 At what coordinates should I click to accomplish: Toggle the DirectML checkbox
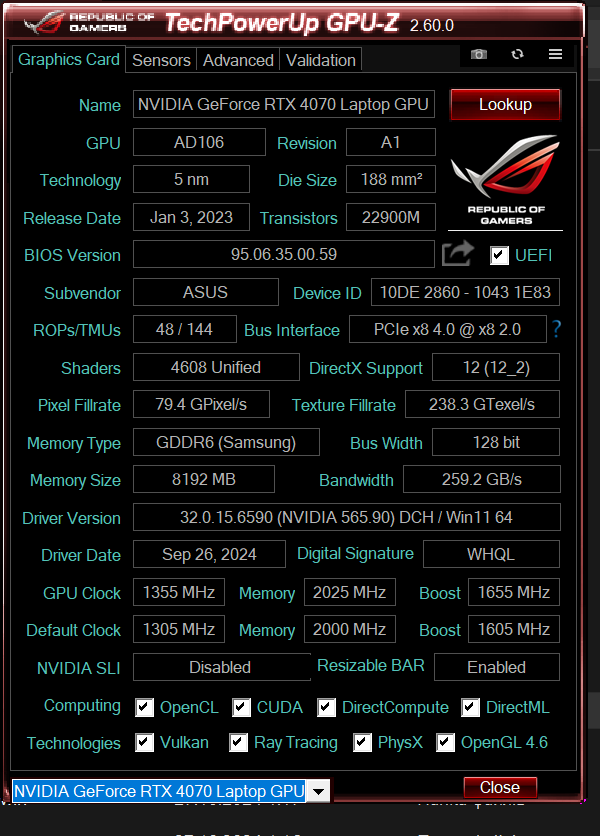(x=470, y=707)
